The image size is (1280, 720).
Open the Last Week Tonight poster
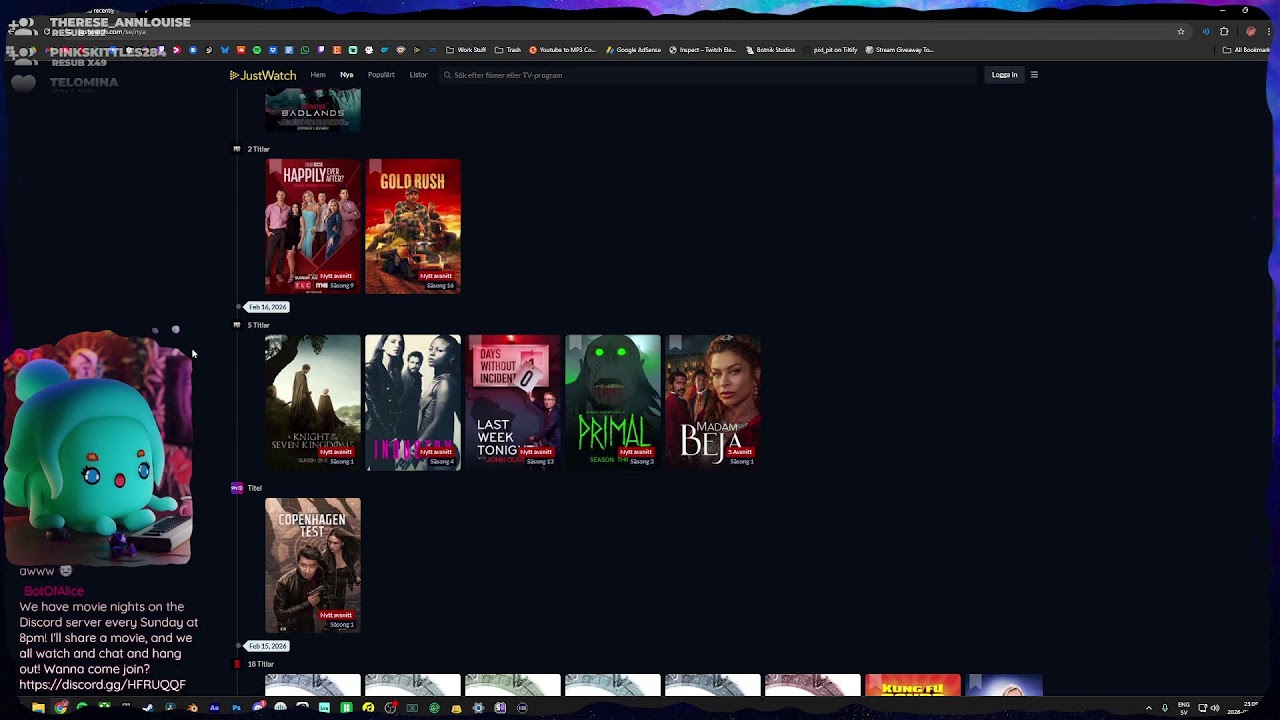click(x=513, y=402)
